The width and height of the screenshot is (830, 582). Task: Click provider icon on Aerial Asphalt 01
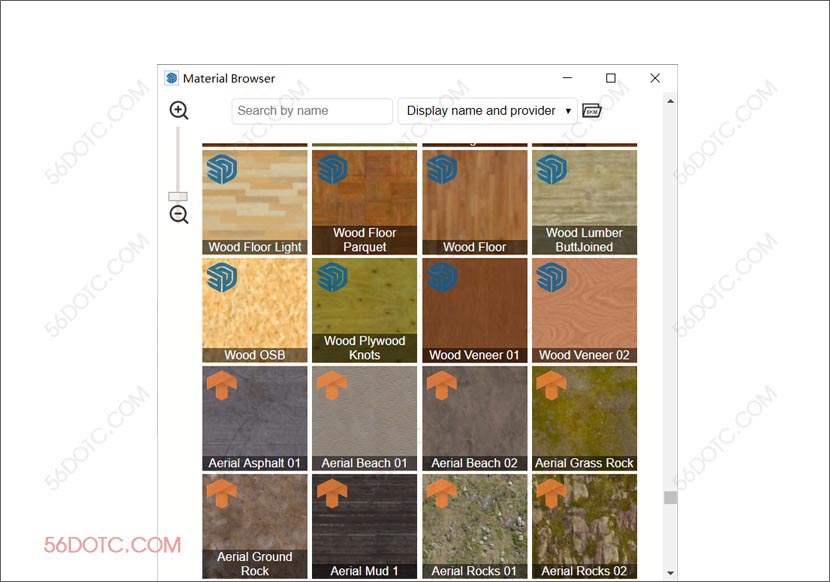tap(221, 386)
